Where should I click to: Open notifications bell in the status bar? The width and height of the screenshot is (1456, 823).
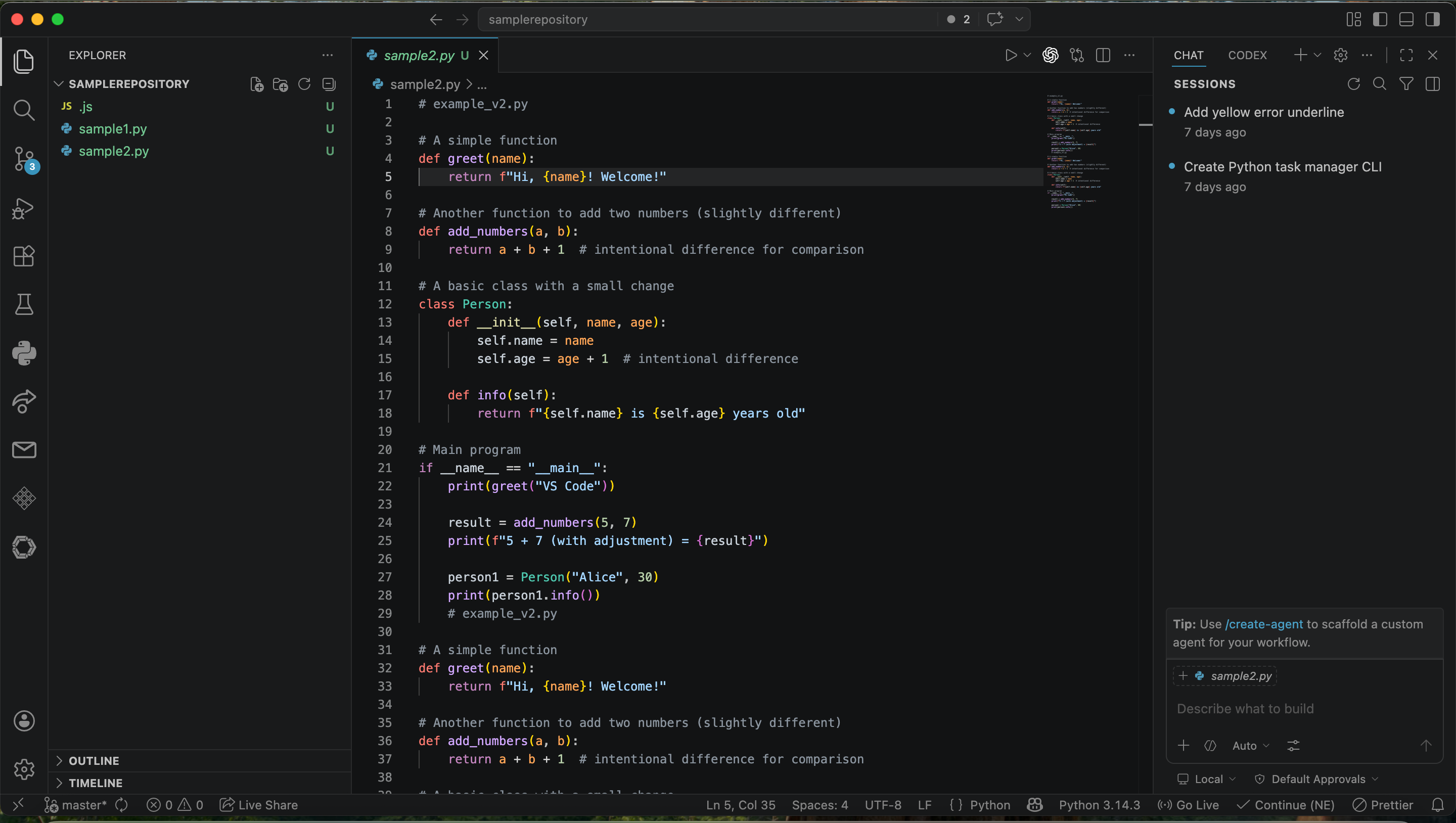click(x=1437, y=804)
